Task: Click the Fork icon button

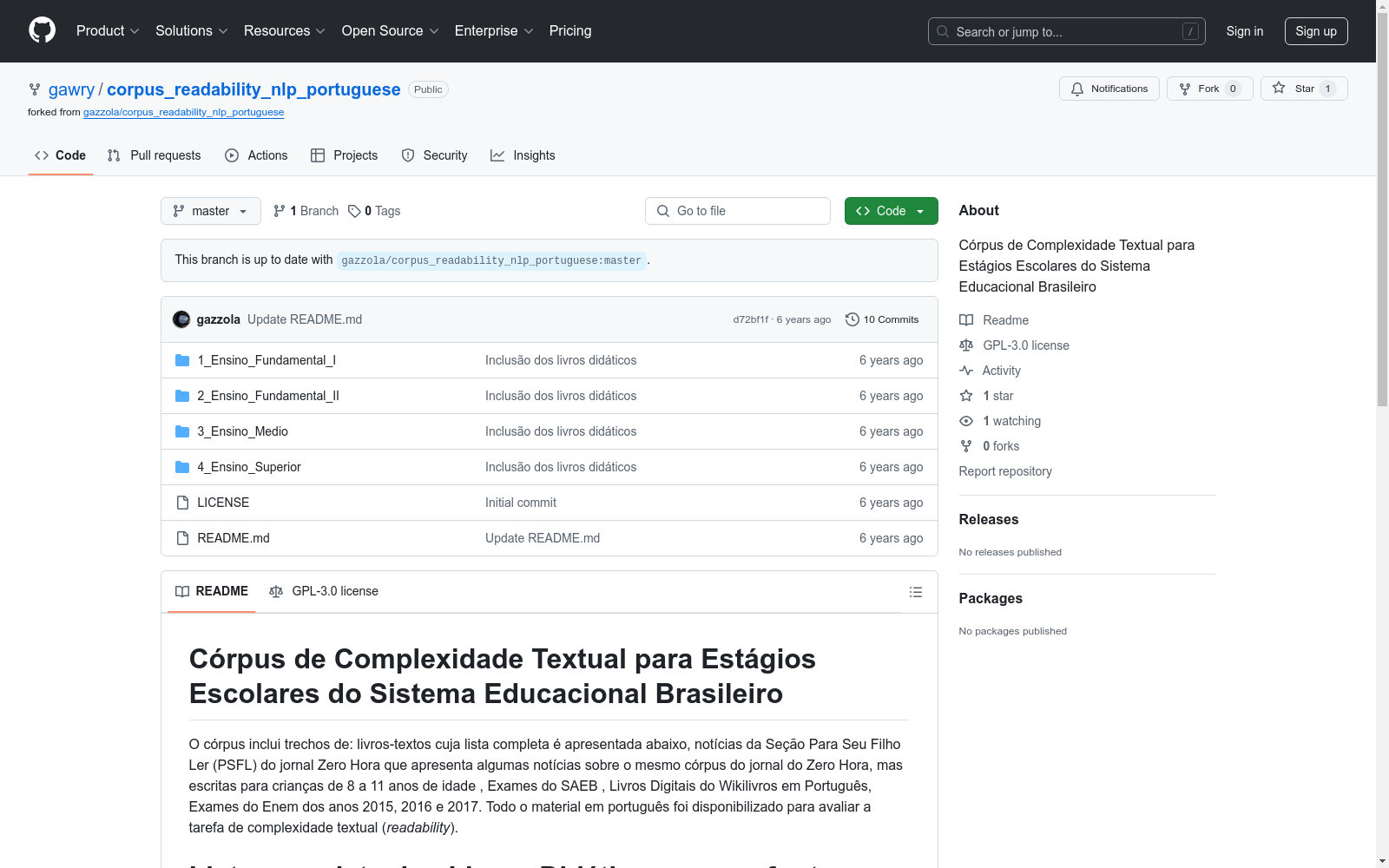Action: (1185, 89)
